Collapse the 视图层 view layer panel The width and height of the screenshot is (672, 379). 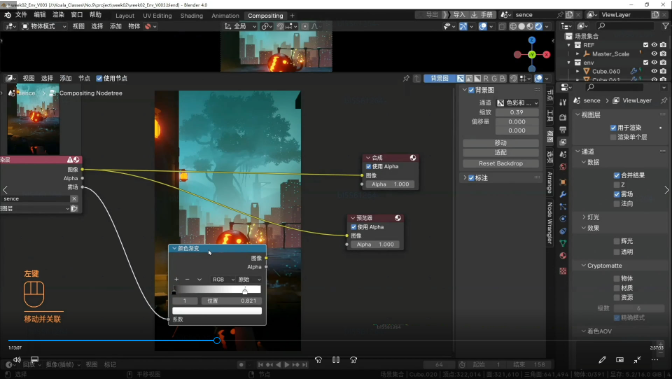[578, 115]
